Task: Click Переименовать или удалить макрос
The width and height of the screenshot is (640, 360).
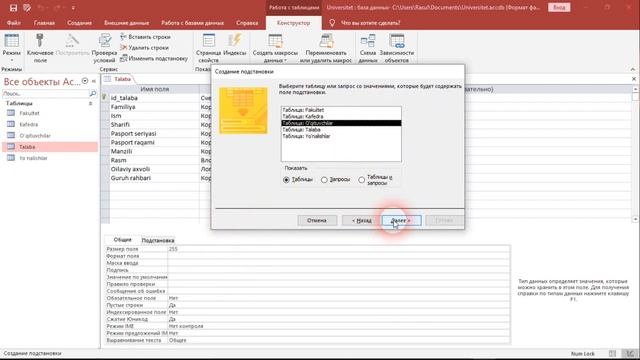Action: tap(326, 48)
